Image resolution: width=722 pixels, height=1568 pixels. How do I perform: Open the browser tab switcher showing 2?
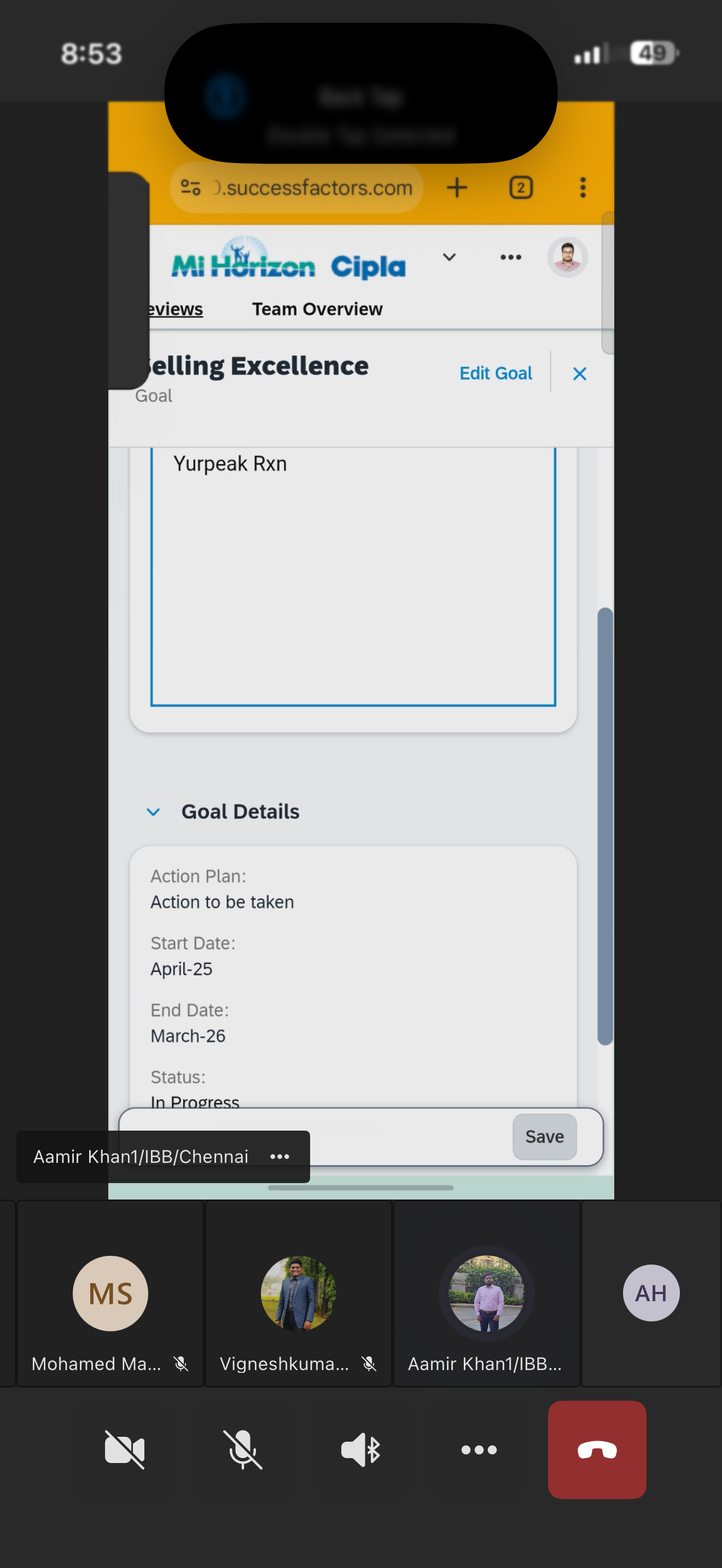[521, 188]
